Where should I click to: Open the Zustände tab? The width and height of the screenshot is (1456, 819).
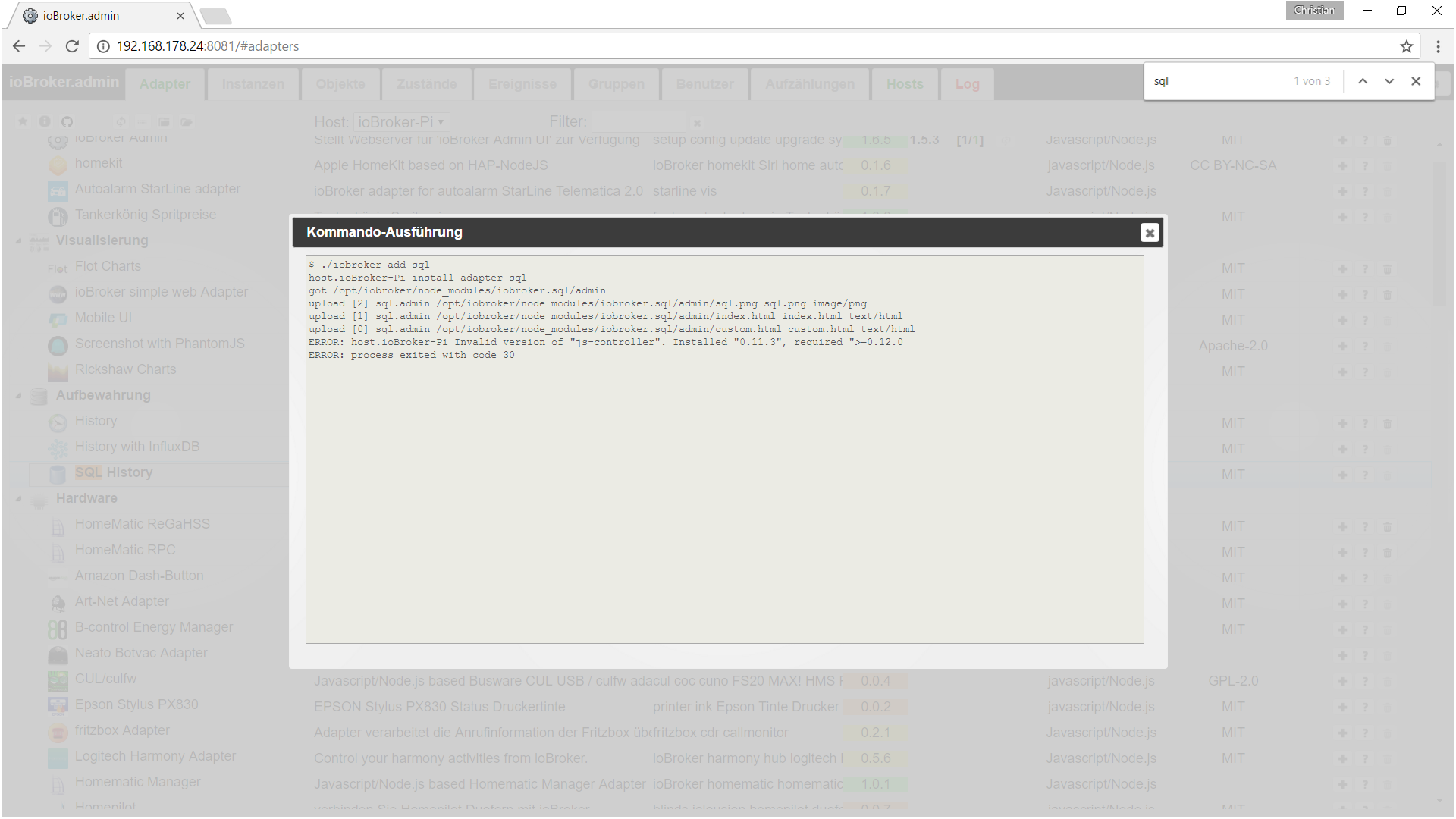click(426, 84)
